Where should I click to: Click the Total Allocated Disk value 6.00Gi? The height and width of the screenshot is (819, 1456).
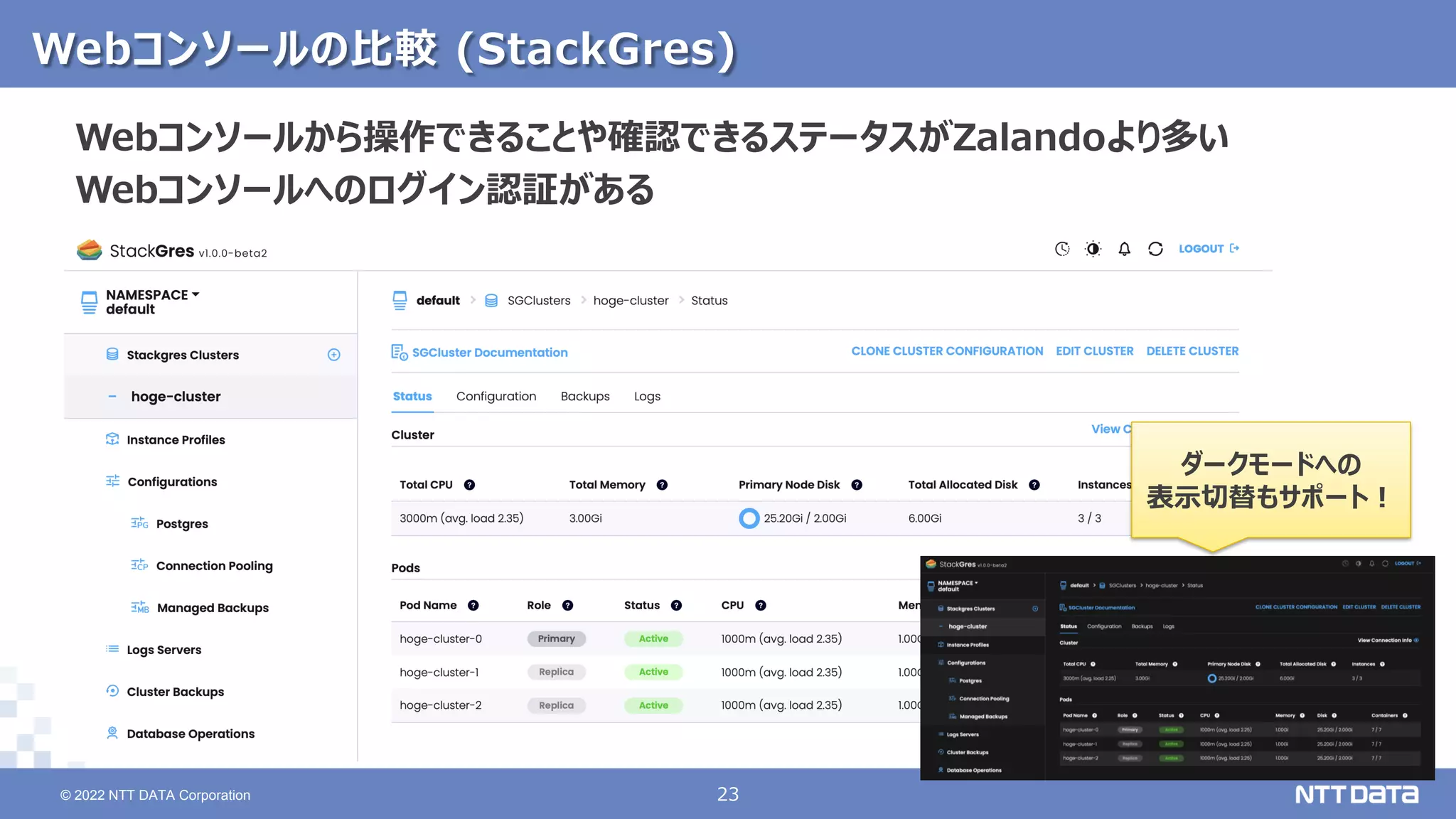click(x=924, y=518)
